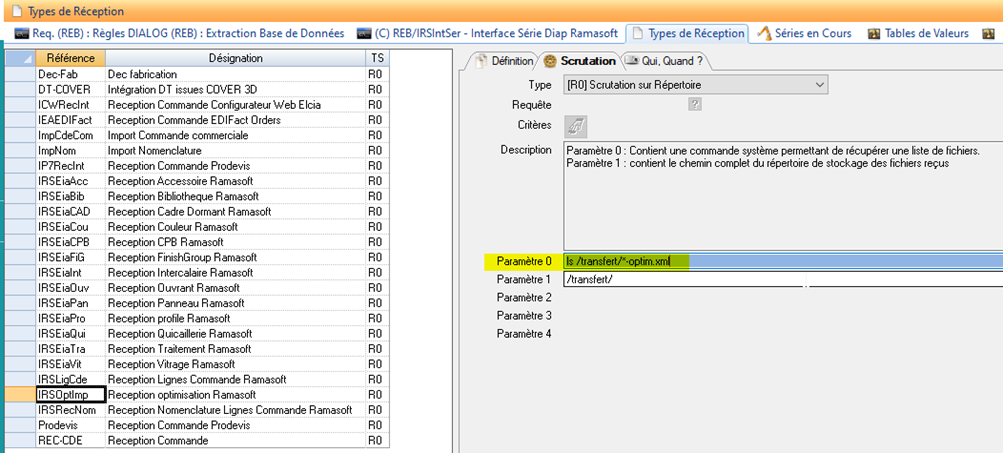Click the Critères icon button
Image resolution: width=1003 pixels, height=453 pixels.
coord(576,125)
